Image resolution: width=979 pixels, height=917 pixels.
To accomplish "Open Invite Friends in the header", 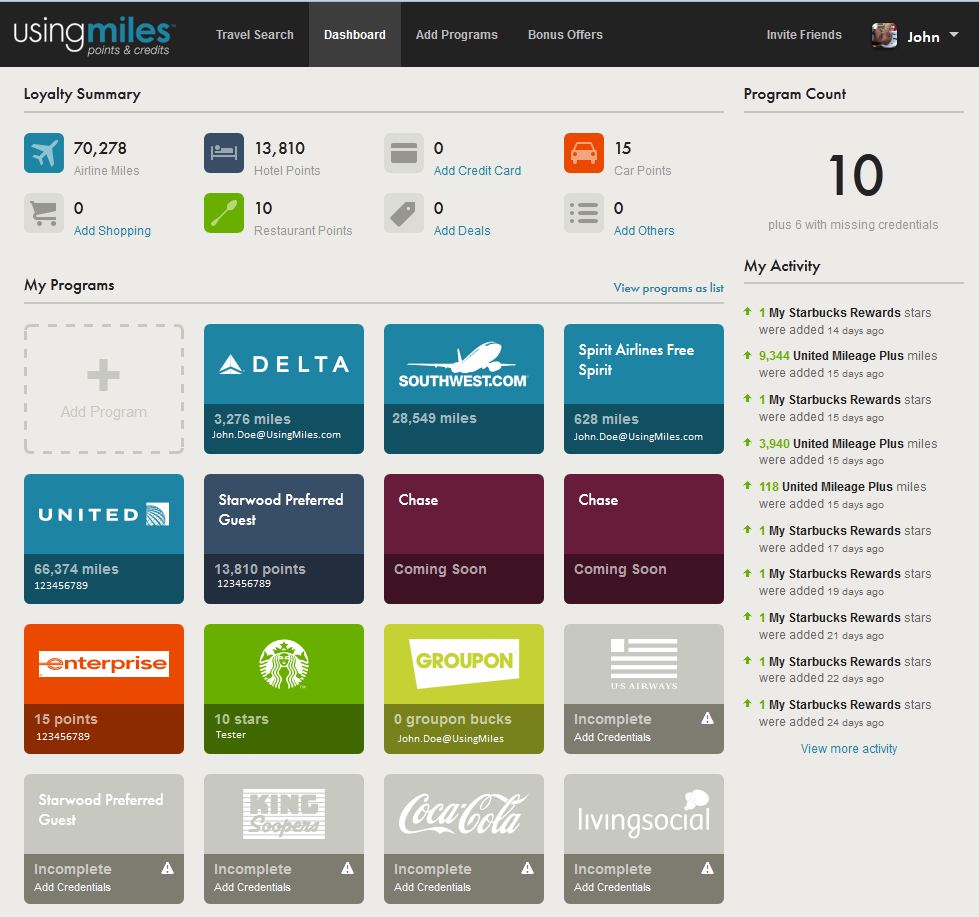I will point(804,35).
